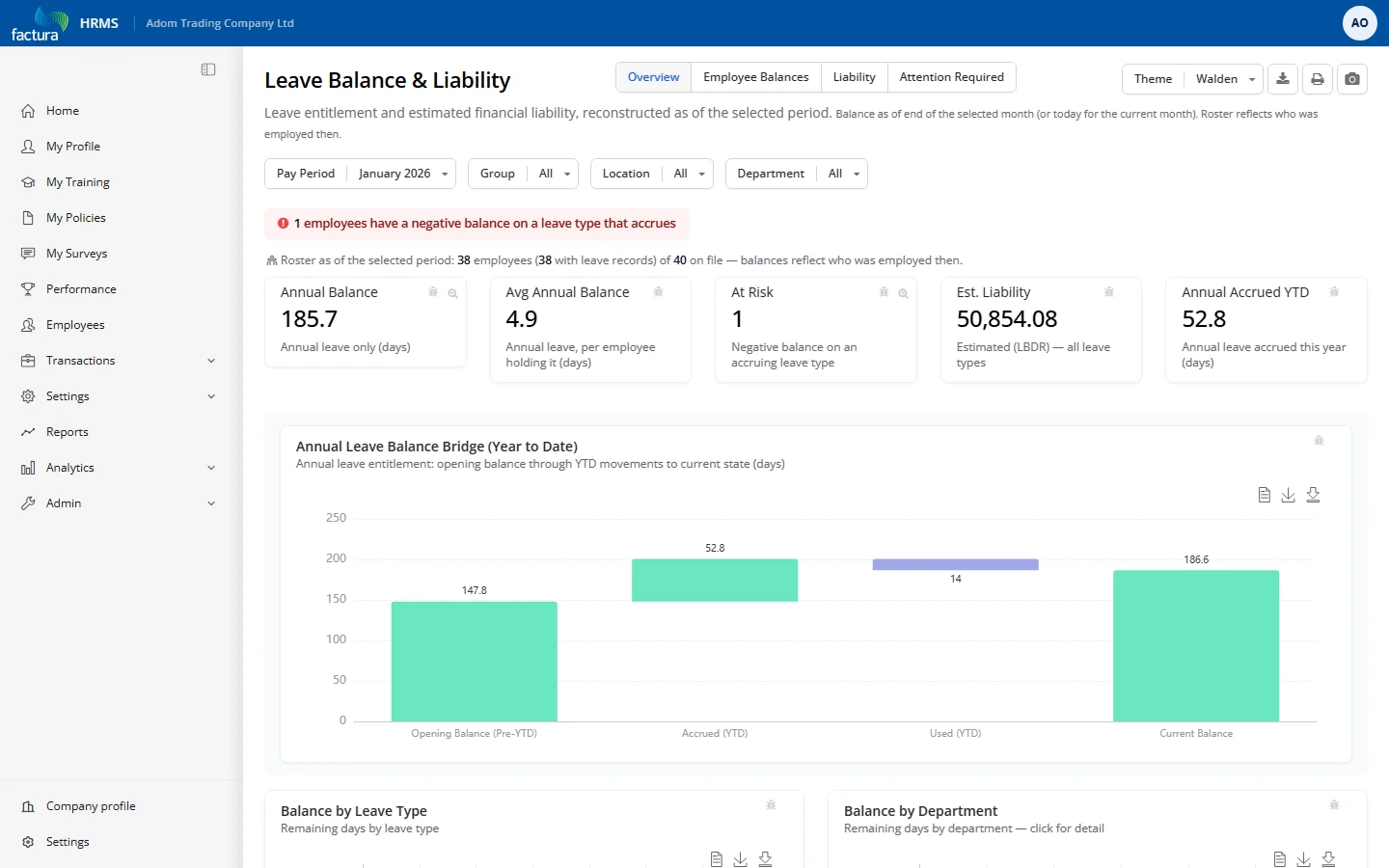
Task: Click the Accrued (YTD) green bar
Action: pyautogui.click(x=715, y=581)
